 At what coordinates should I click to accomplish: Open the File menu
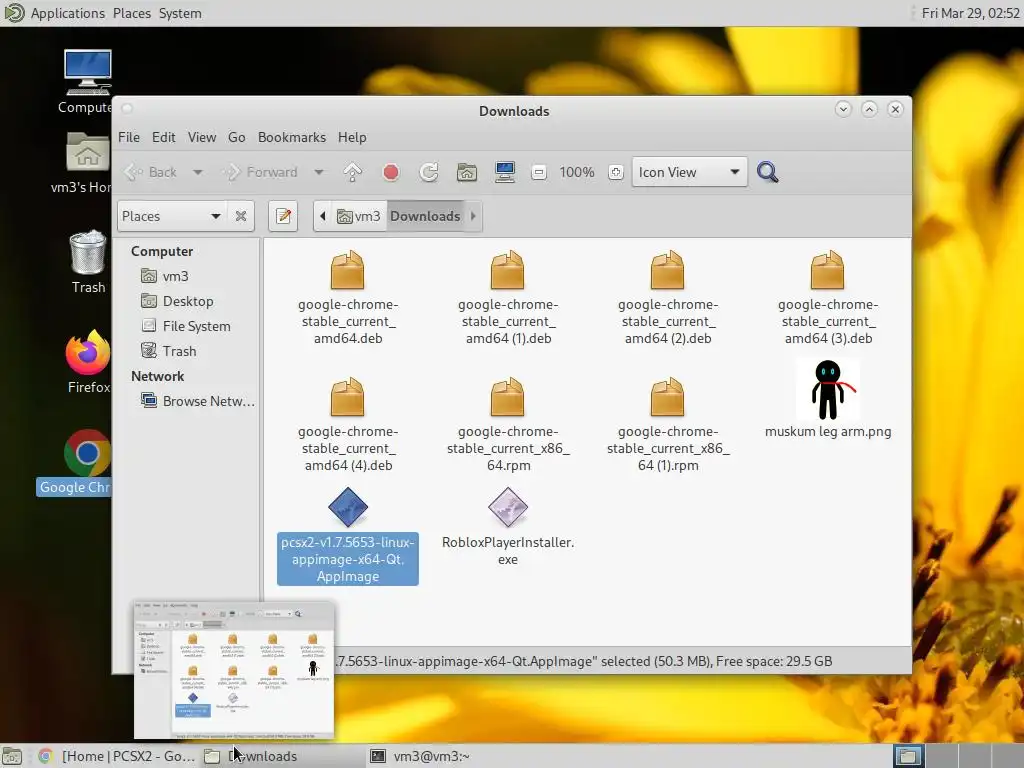pos(129,137)
